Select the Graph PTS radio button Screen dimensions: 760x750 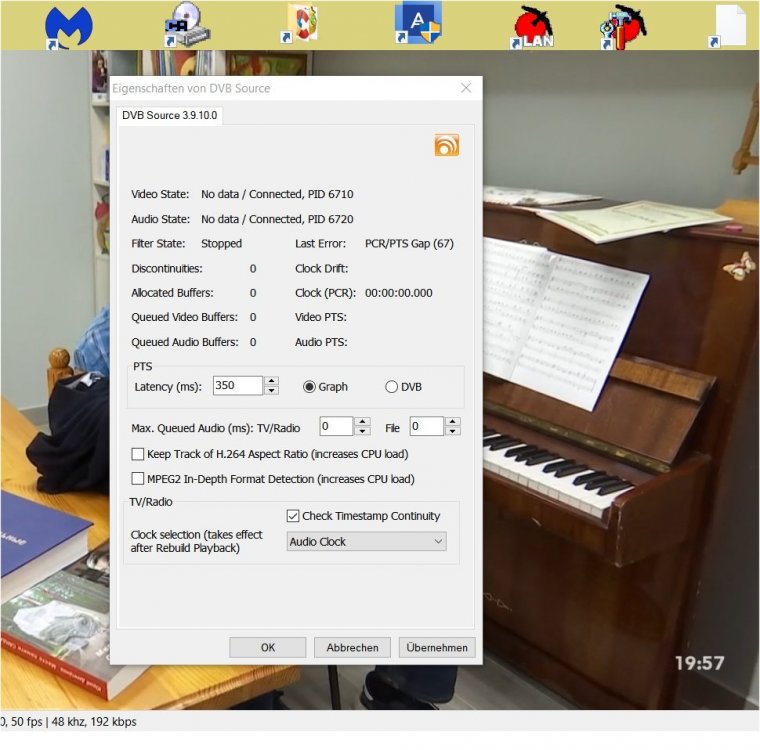[x=310, y=387]
